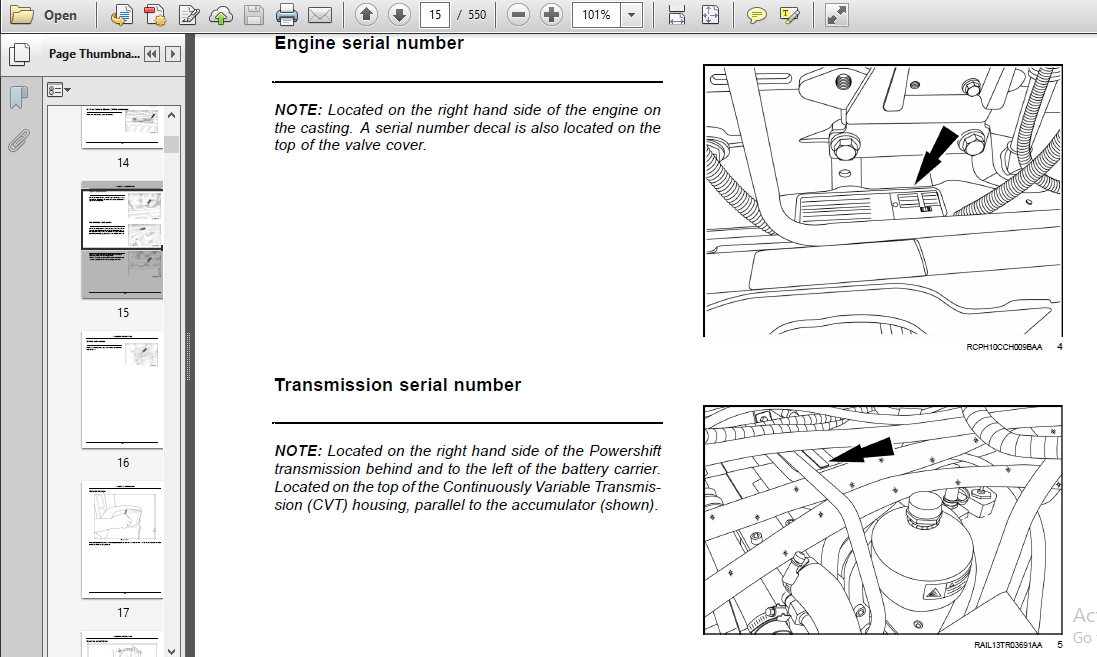Click the convert-to-PDF document icon
The height and width of the screenshot is (657, 1097).
122,15
